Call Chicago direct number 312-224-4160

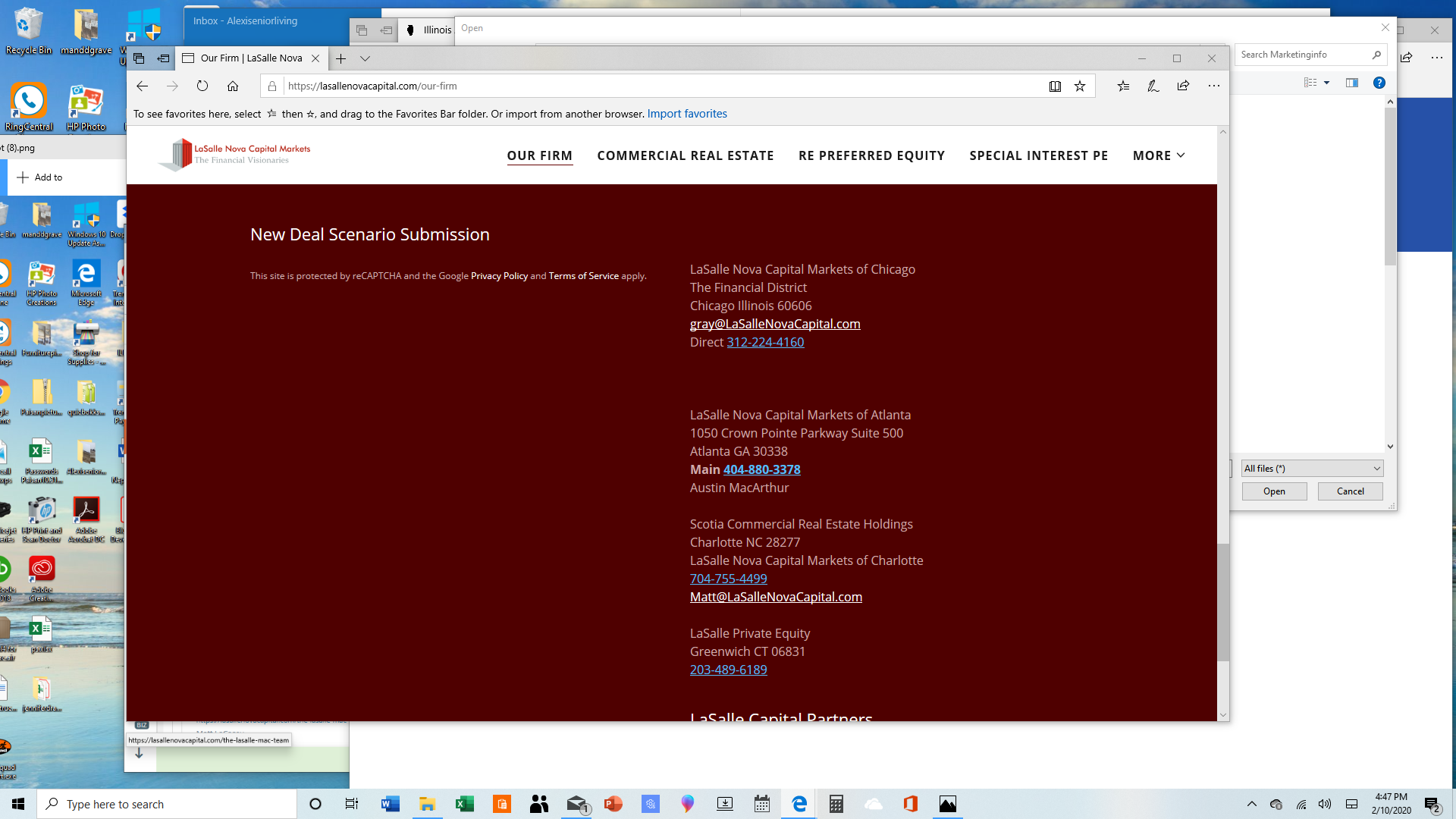(x=765, y=342)
